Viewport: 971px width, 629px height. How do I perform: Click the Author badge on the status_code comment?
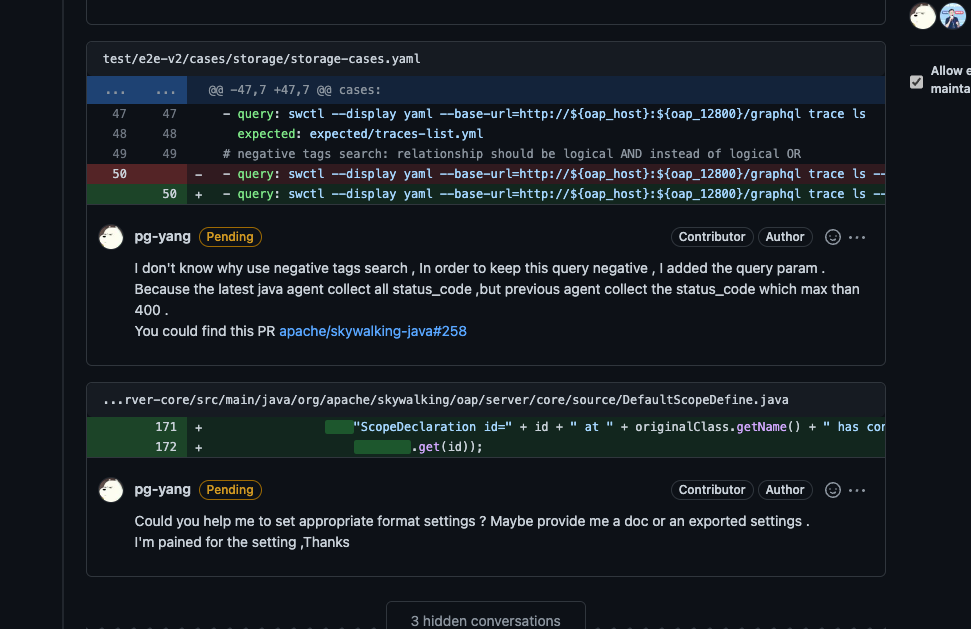pos(785,237)
